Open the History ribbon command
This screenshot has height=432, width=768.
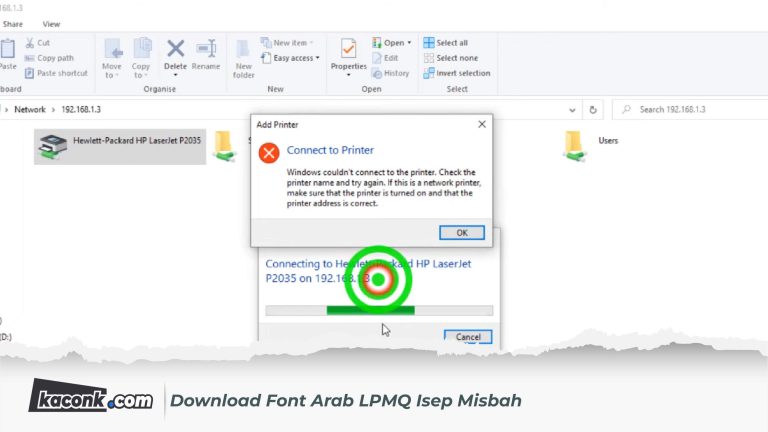[x=390, y=73]
